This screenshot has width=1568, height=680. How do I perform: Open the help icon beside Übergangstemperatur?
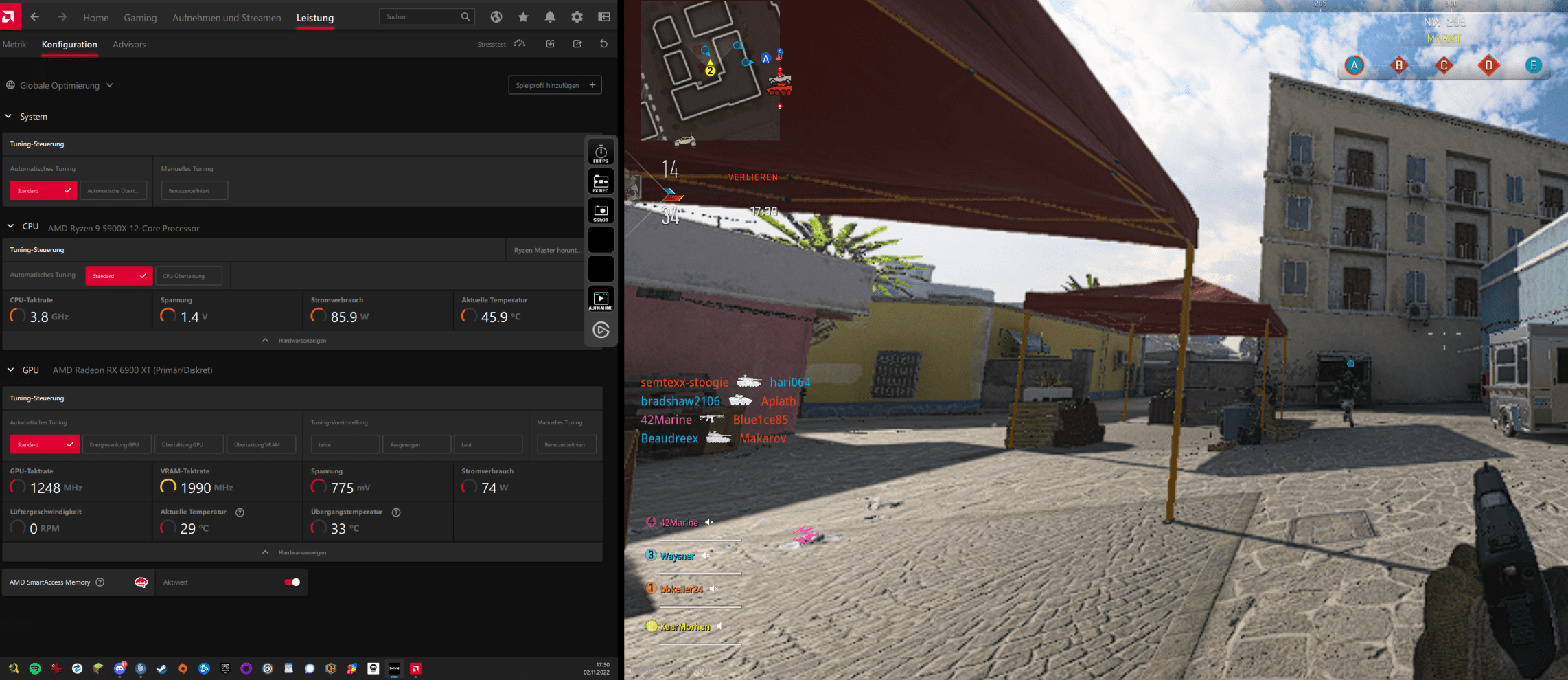(396, 512)
